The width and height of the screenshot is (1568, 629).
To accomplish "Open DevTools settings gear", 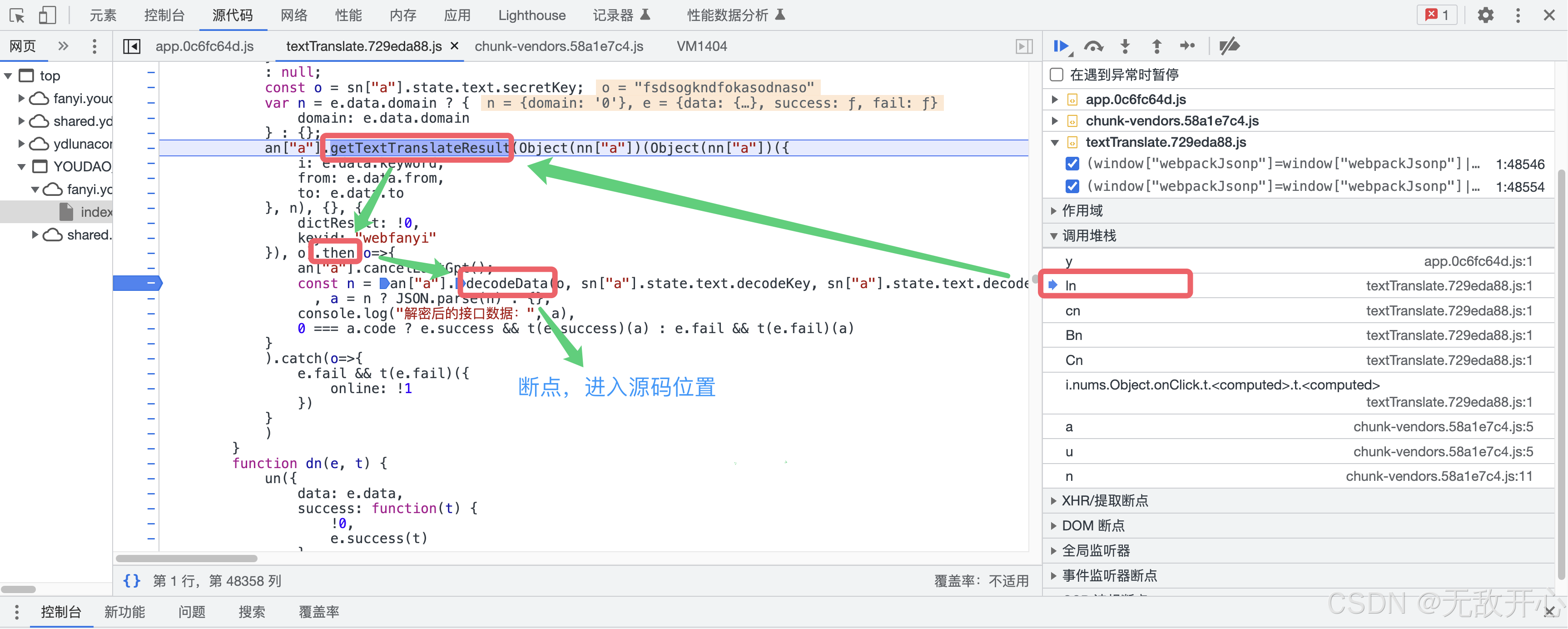I will coord(1485,15).
